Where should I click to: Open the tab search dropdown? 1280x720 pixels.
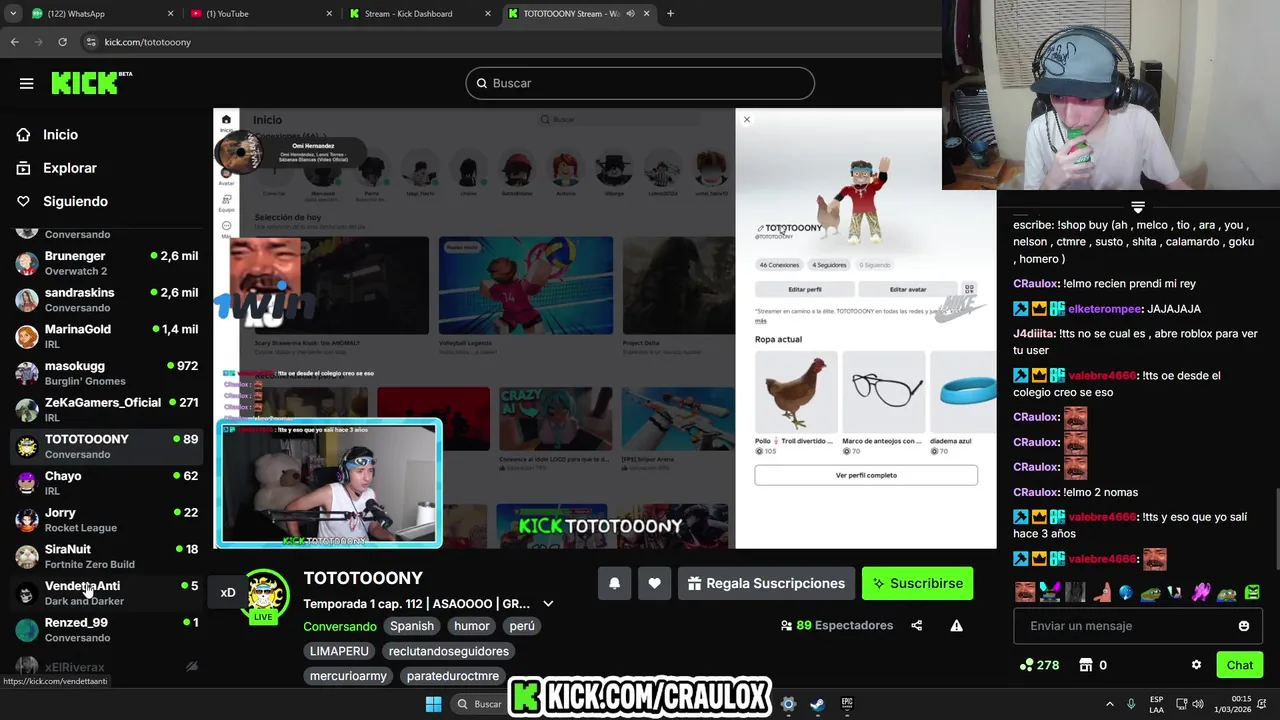click(13, 14)
